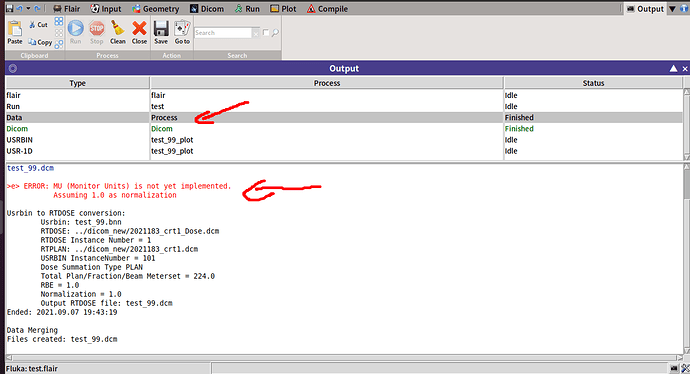
Task: Click the magnifier search icon
Action: pos(275,33)
